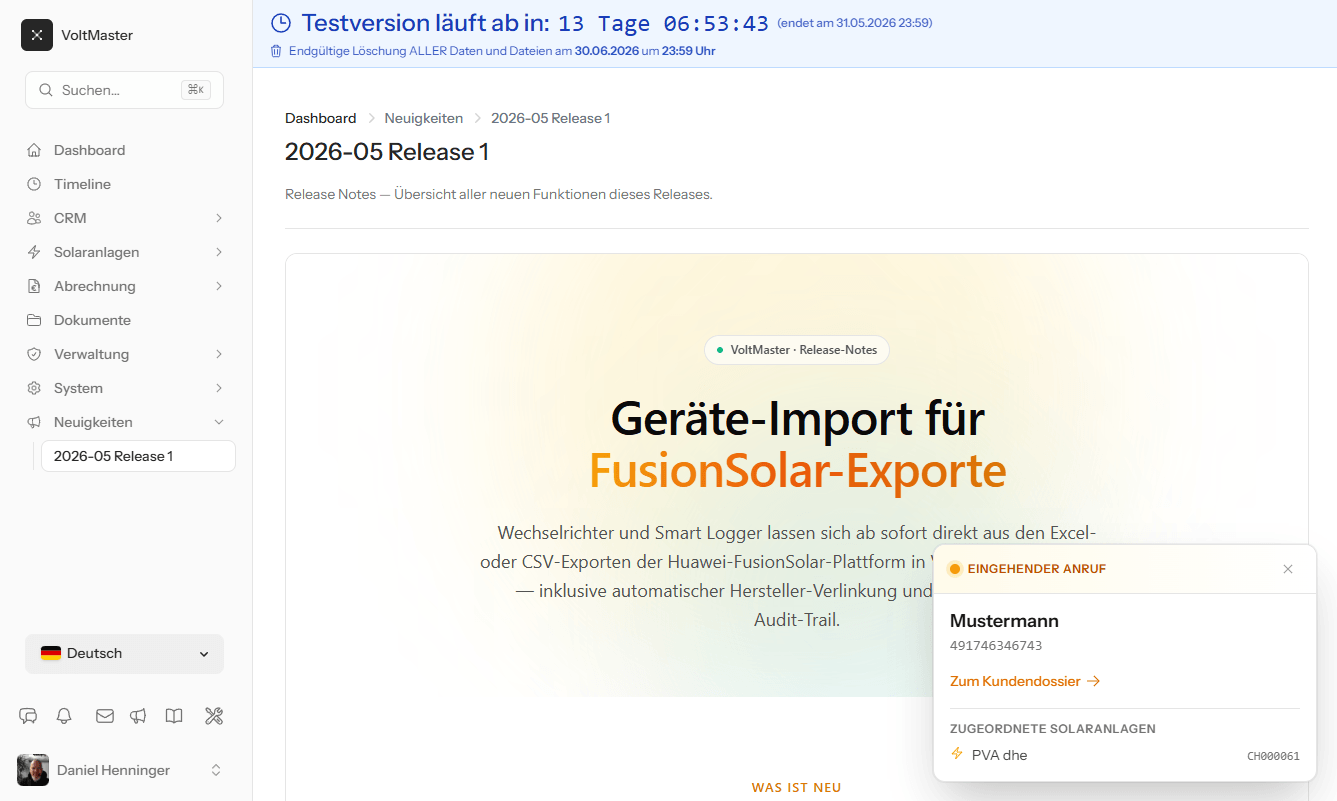Image resolution: width=1337 pixels, height=801 pixels.
Task: Close the incoming call popup
Action: point(1288,569)
